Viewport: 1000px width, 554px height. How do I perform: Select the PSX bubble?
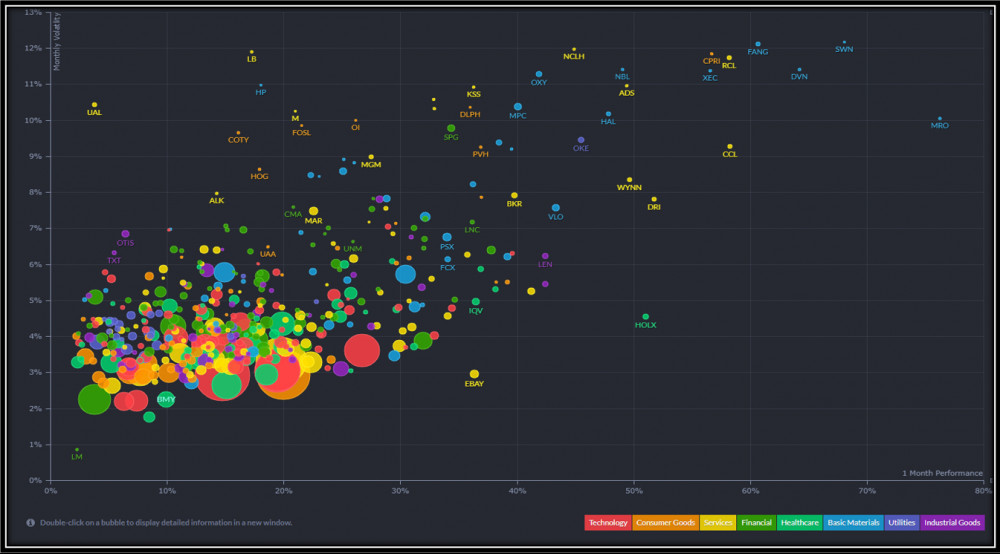click(447, 237)
